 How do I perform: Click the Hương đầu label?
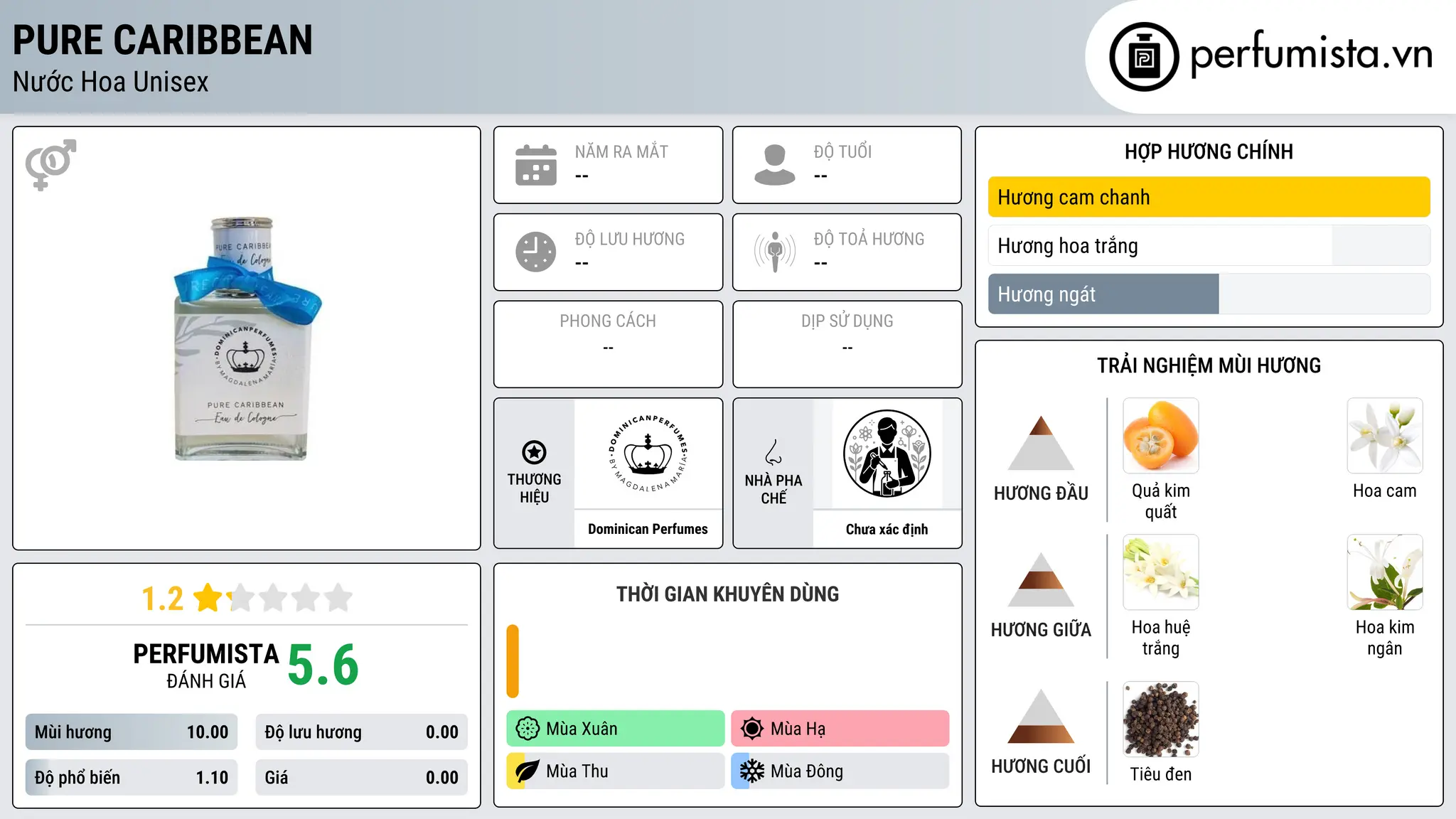coord(1041,493)
